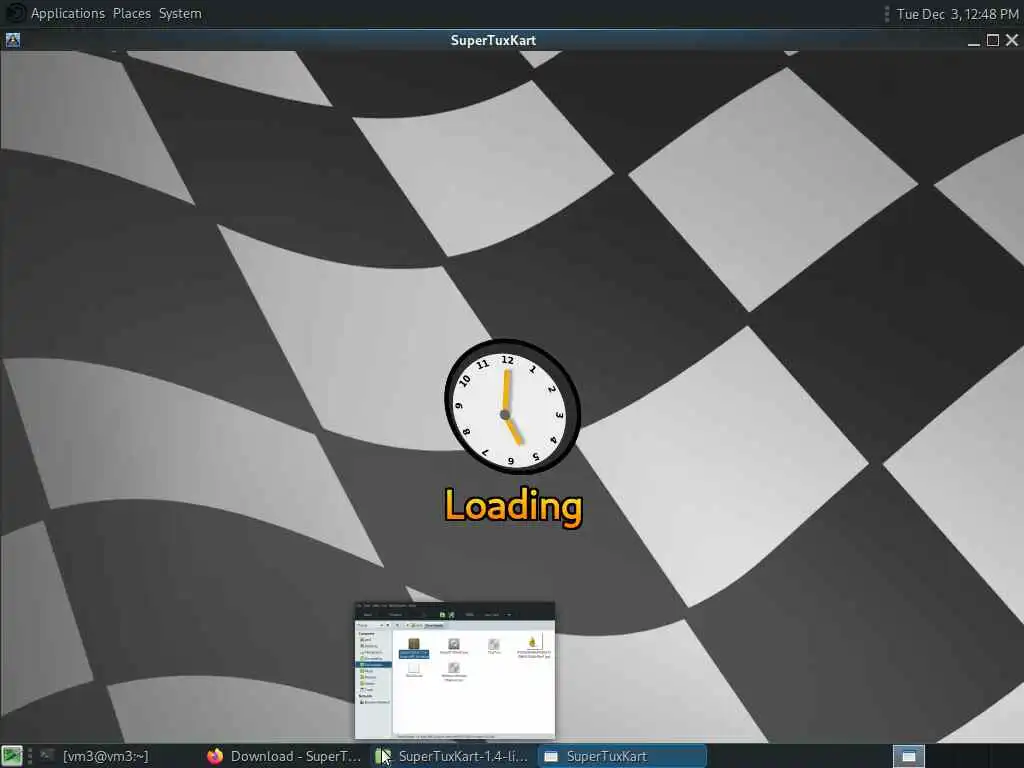Open the SuperTuxKart window menu icon

(x=12, y=40)
